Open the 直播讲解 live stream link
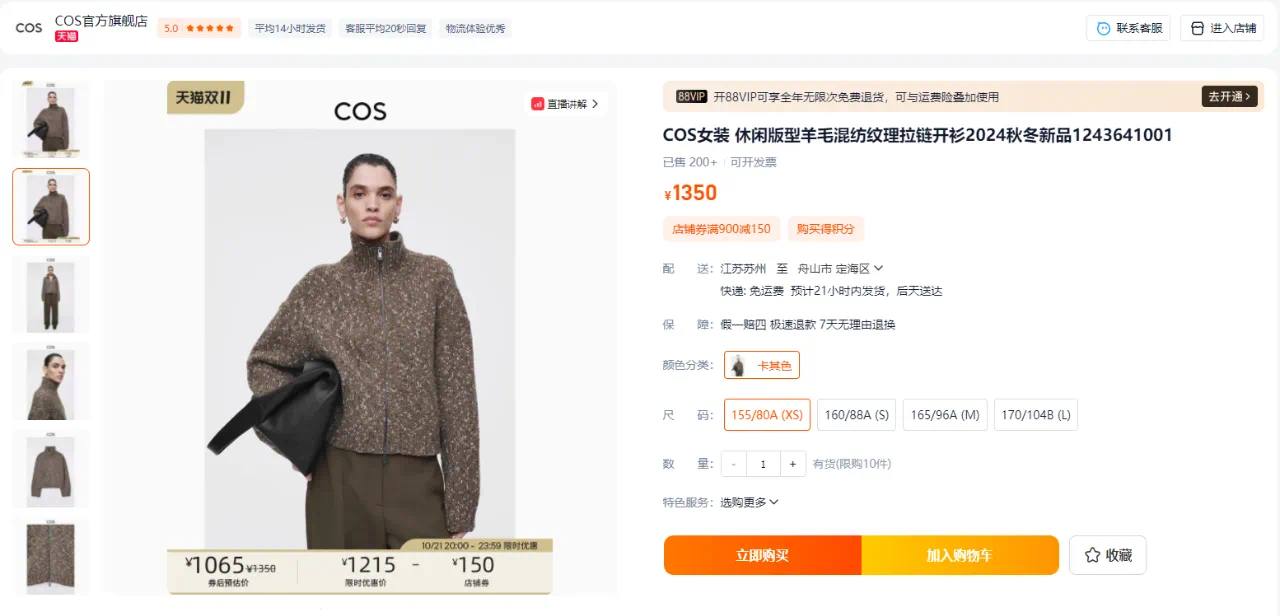This screenshot has height=616, width=1280. pyautogui.click(x=565, y=103)
